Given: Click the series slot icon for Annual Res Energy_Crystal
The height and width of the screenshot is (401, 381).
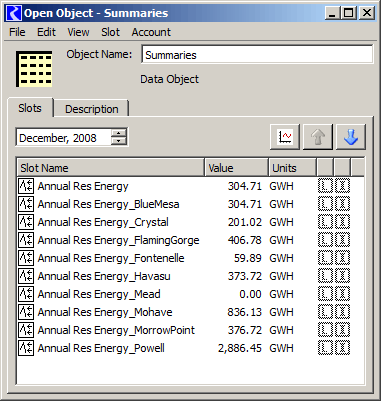Looking at the screenshot, I should point(26,222).
